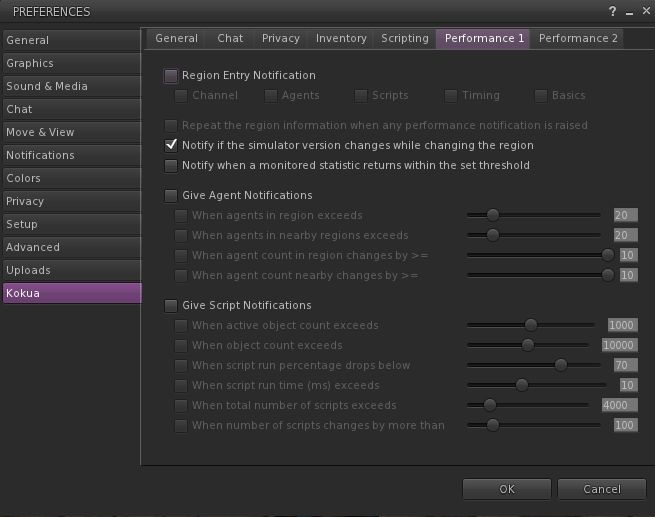Enable Give Agent Notifications checkbox
This screenshot has width=655, height=517.
pos(171,195)
